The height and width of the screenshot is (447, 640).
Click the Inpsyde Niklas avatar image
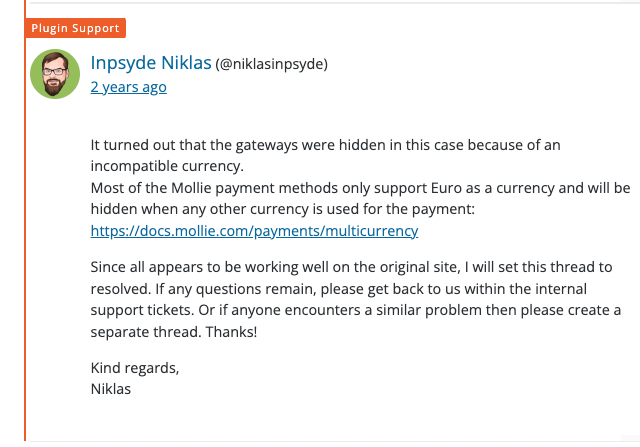pos(55,74)
